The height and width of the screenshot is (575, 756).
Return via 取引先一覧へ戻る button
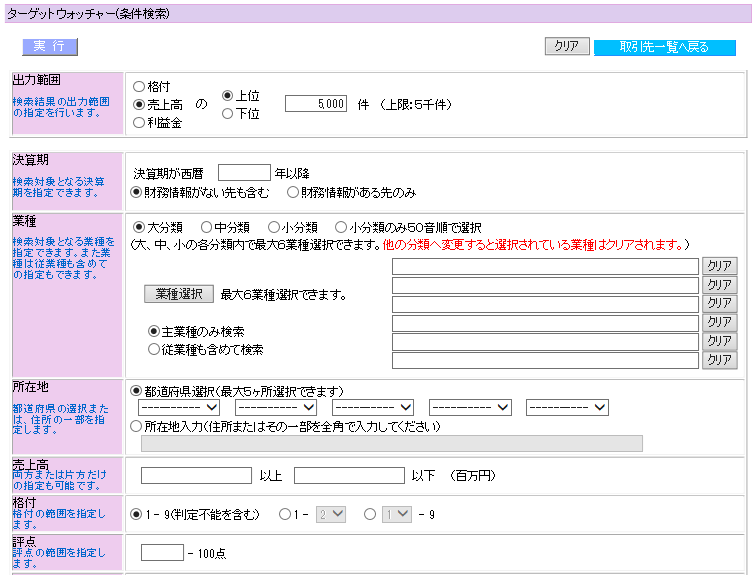(664, 47)
